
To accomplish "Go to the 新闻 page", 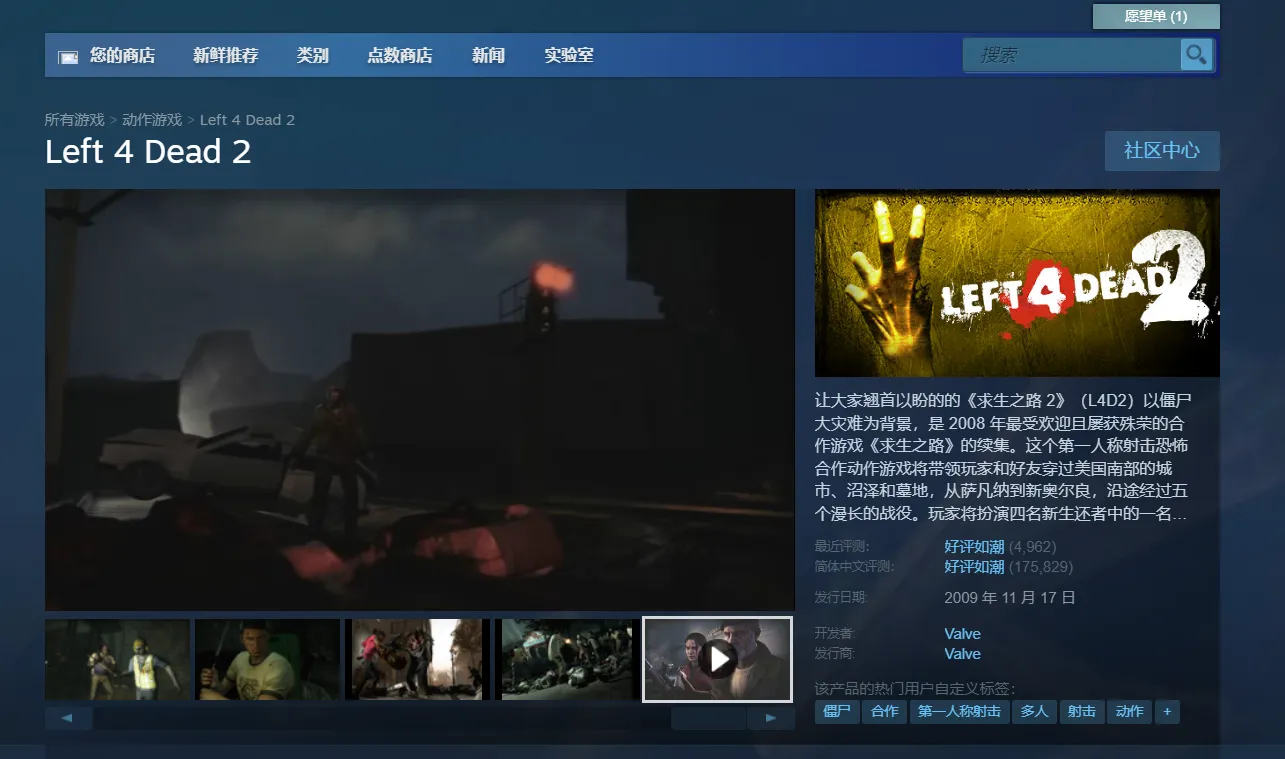I will coord(488,56).
